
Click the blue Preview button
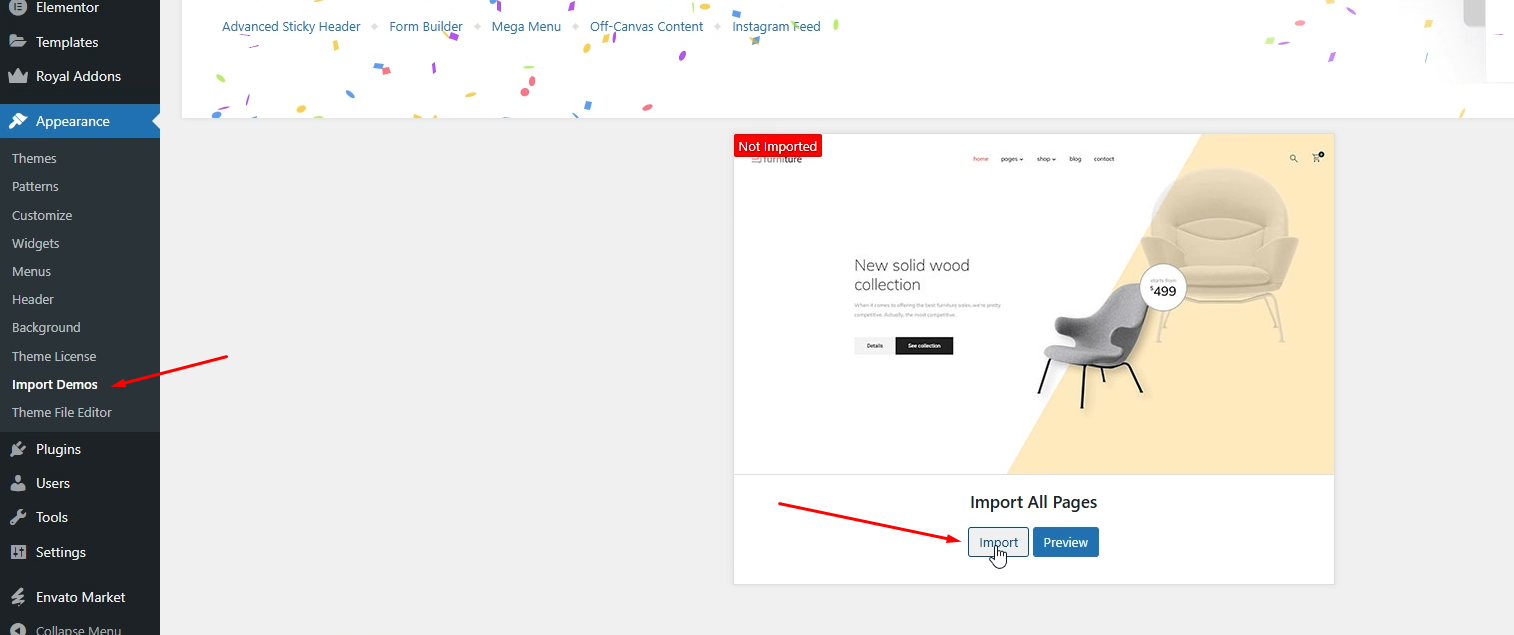pos(1065,541)
